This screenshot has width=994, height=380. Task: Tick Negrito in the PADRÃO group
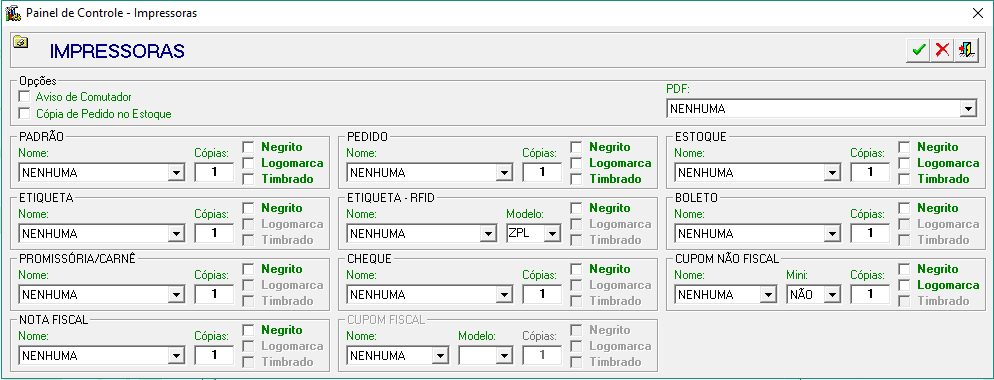tap(248, 147)
